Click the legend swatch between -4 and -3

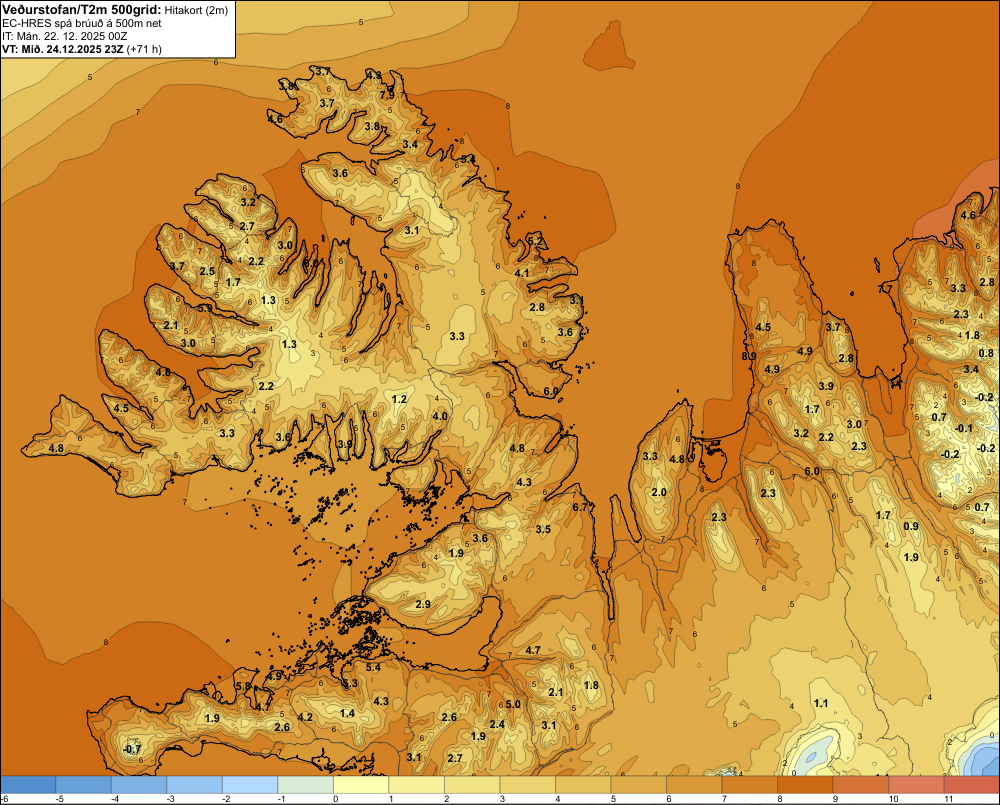[139, 785]
